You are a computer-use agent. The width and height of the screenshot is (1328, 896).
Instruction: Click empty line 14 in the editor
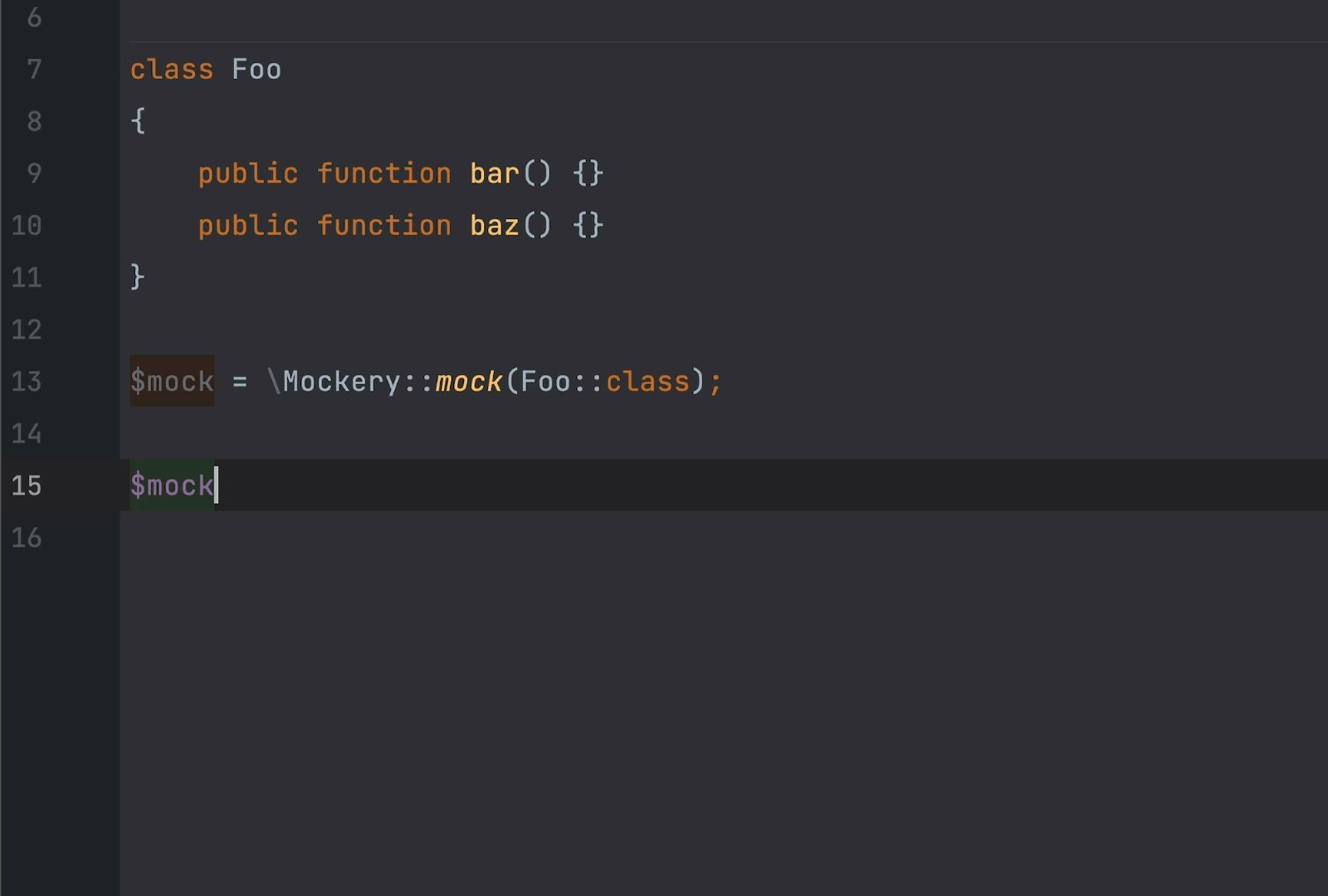pyautogui.click(x=332, y=434)
